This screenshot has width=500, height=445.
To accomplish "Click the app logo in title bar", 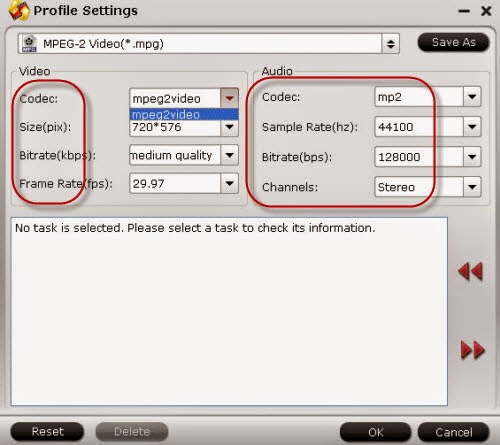I will 19,11.
